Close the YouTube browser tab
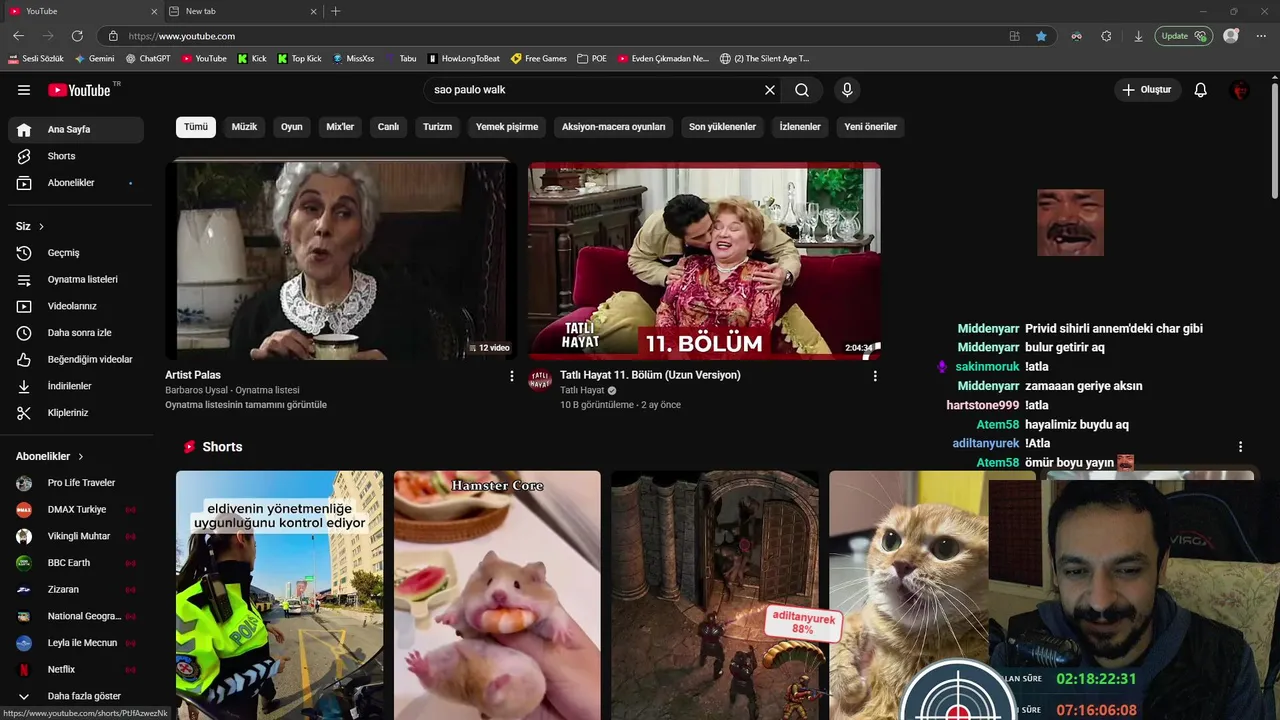Viewport: 1280px width, 720px height. 154,11
